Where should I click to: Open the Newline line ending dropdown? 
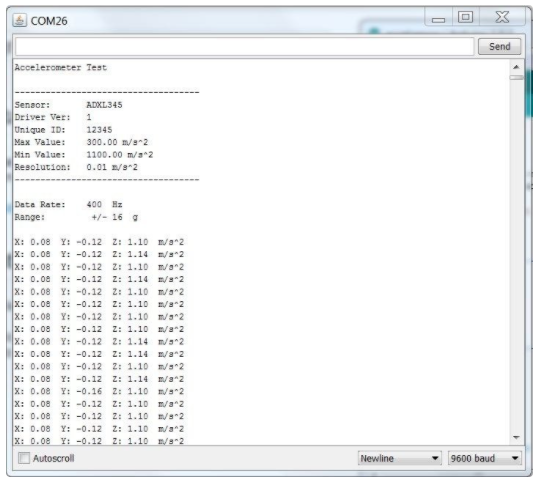point(400,458)
